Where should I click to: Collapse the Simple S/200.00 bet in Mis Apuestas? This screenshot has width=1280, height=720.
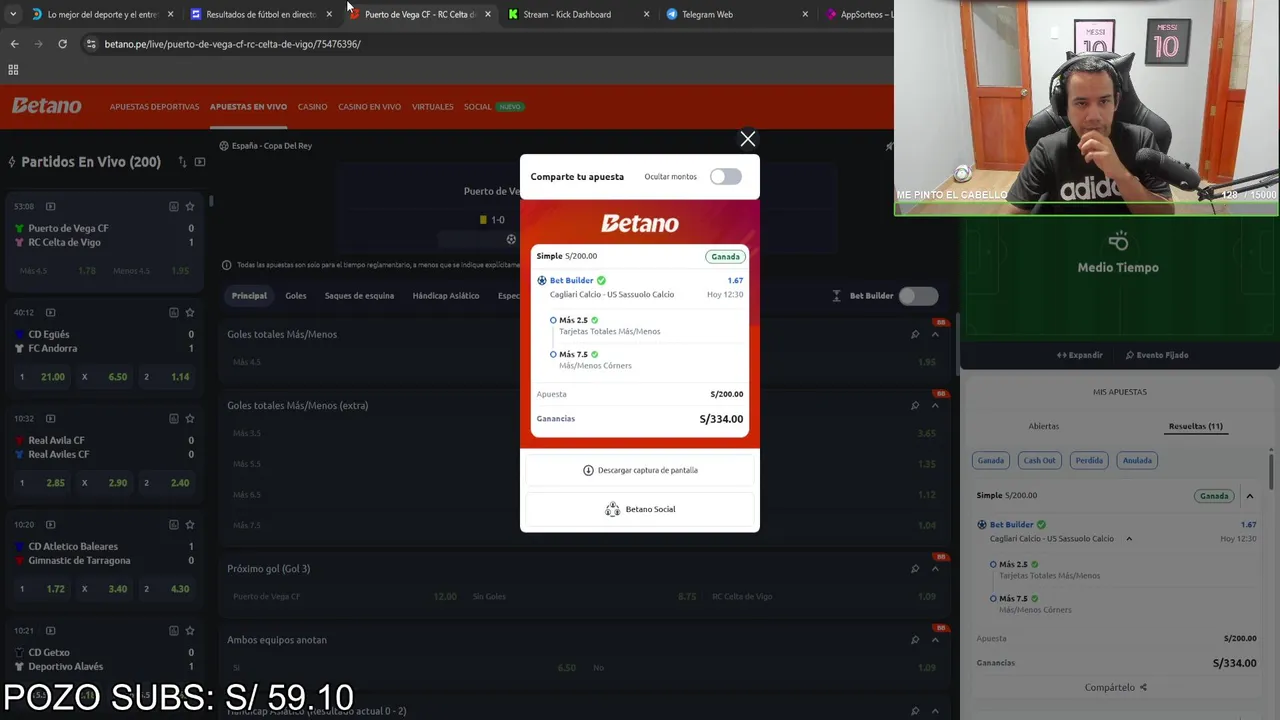1249,496
